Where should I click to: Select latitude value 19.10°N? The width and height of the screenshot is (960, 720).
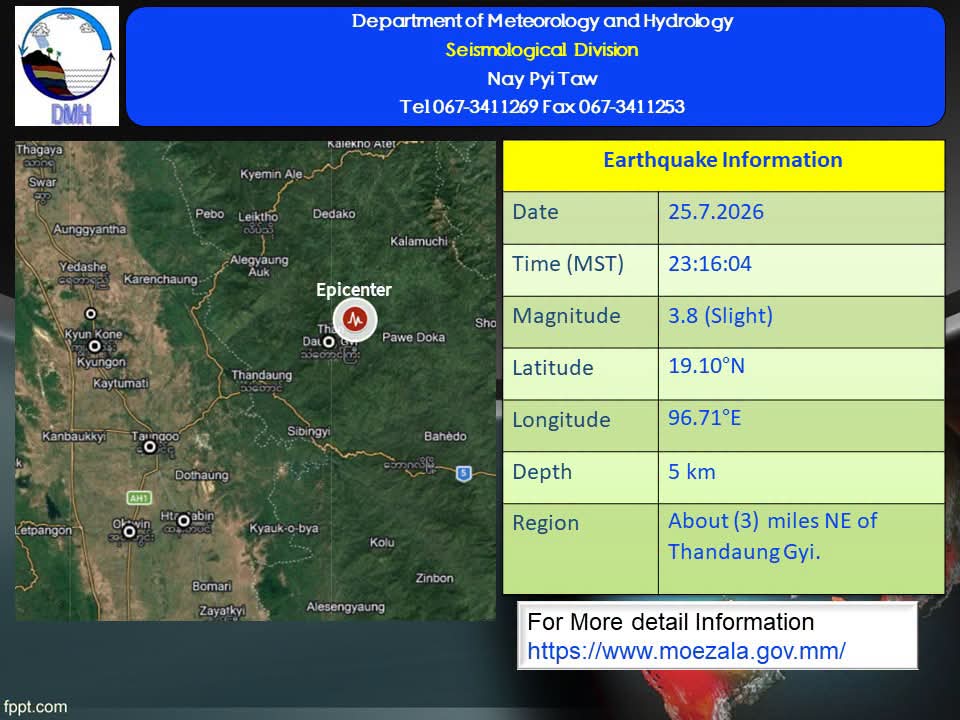coord(707,366)
